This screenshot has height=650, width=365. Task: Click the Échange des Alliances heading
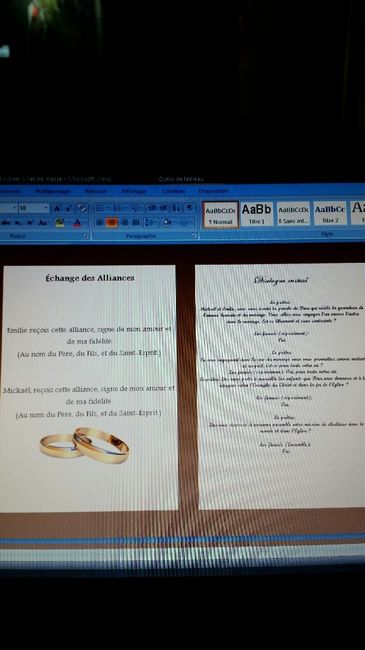coord(90,278)
